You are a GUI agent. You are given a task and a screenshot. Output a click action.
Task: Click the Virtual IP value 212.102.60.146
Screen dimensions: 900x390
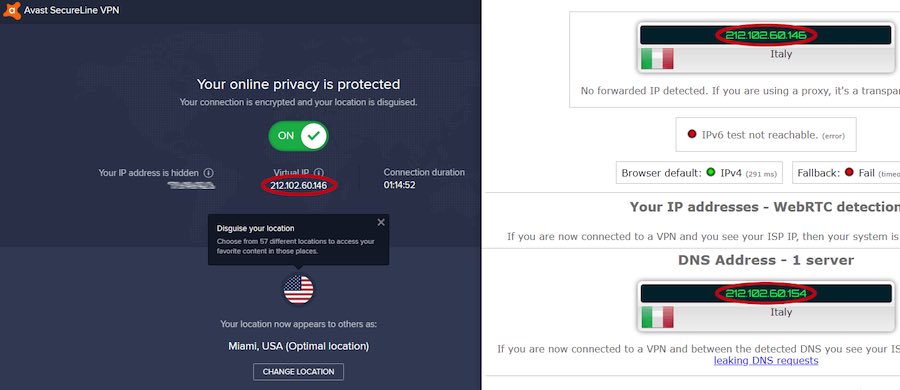[x=298, y=186]
